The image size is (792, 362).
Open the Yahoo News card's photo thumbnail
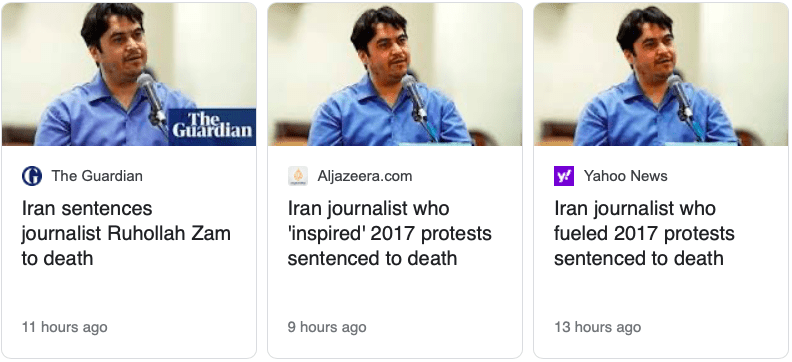(x=661, y=74)
